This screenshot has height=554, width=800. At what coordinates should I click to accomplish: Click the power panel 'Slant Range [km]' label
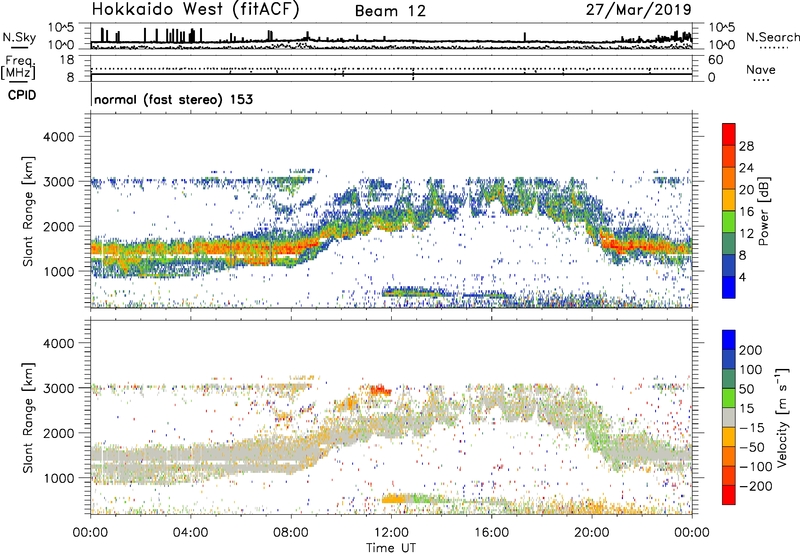coord(28,211)
